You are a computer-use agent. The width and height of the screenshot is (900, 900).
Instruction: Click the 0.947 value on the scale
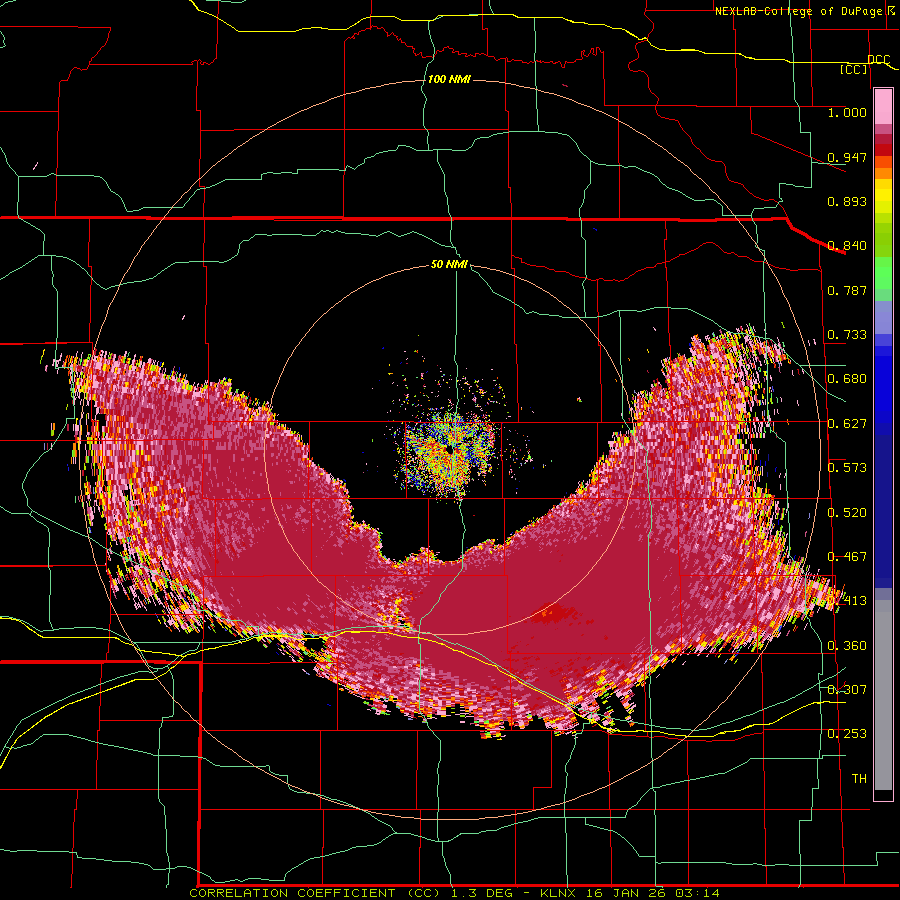coord(847,157)
